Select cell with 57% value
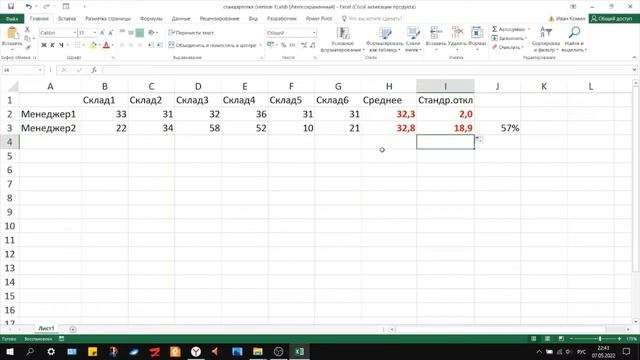 click(x=497, y=128)
